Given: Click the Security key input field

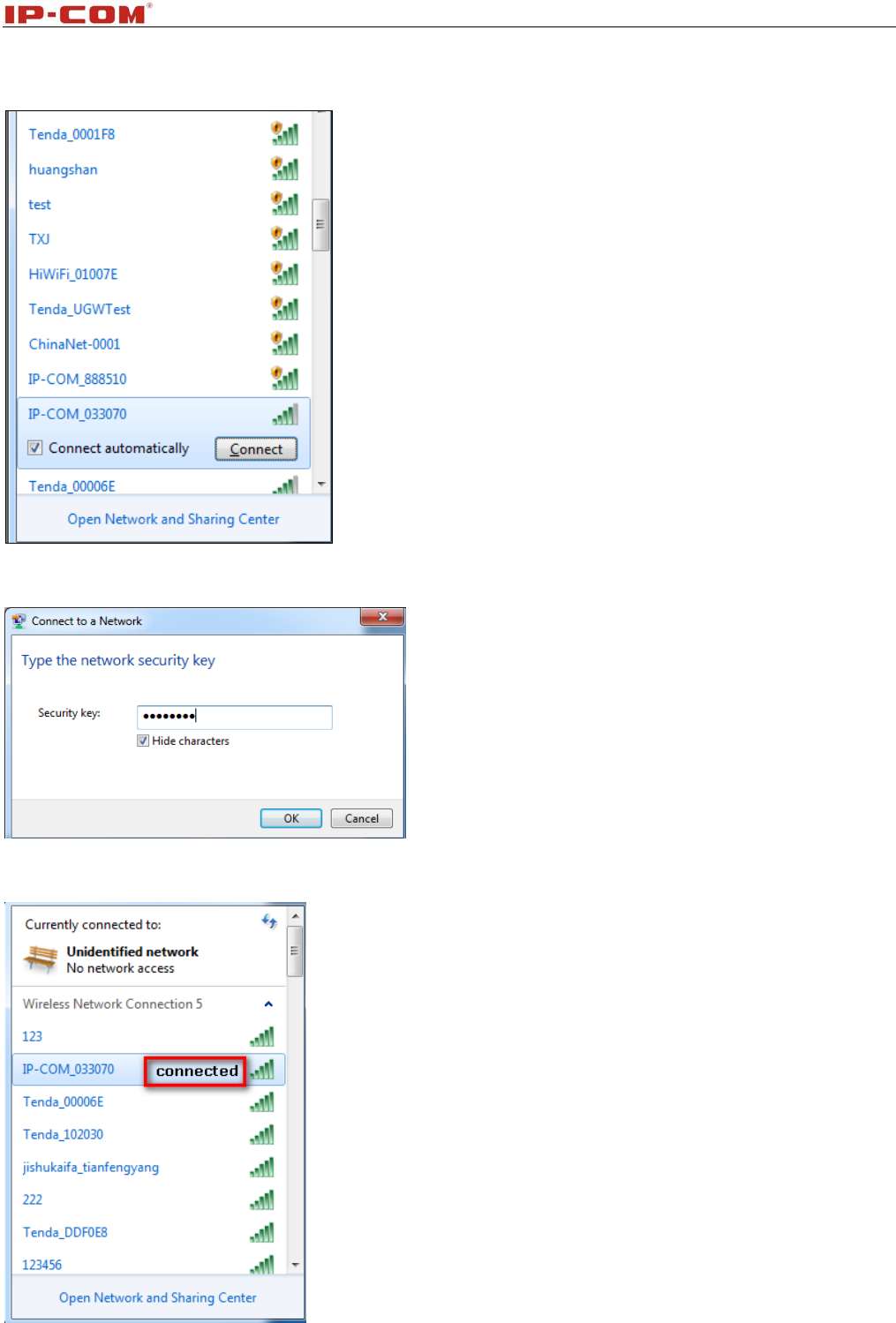Looking at the screenshot, I should [x=235, y=717].
